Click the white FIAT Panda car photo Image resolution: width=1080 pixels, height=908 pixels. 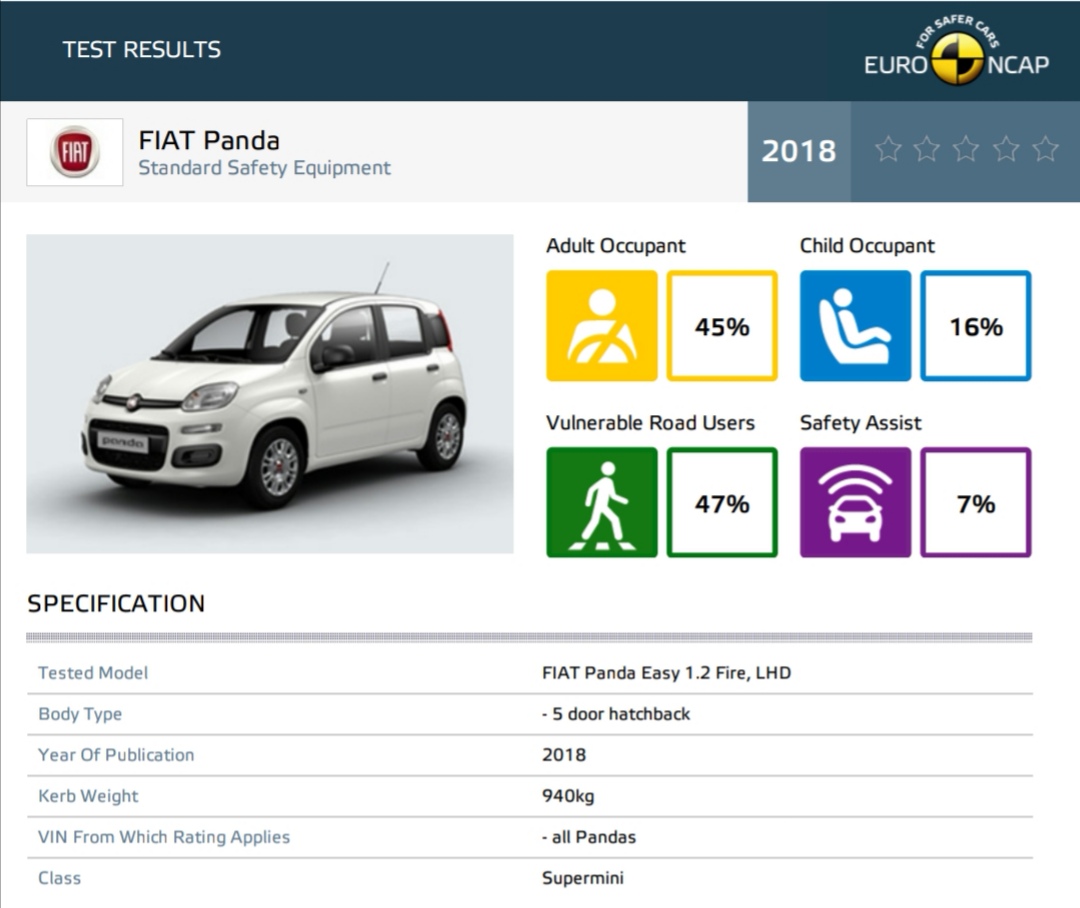(x=270, y=394)
